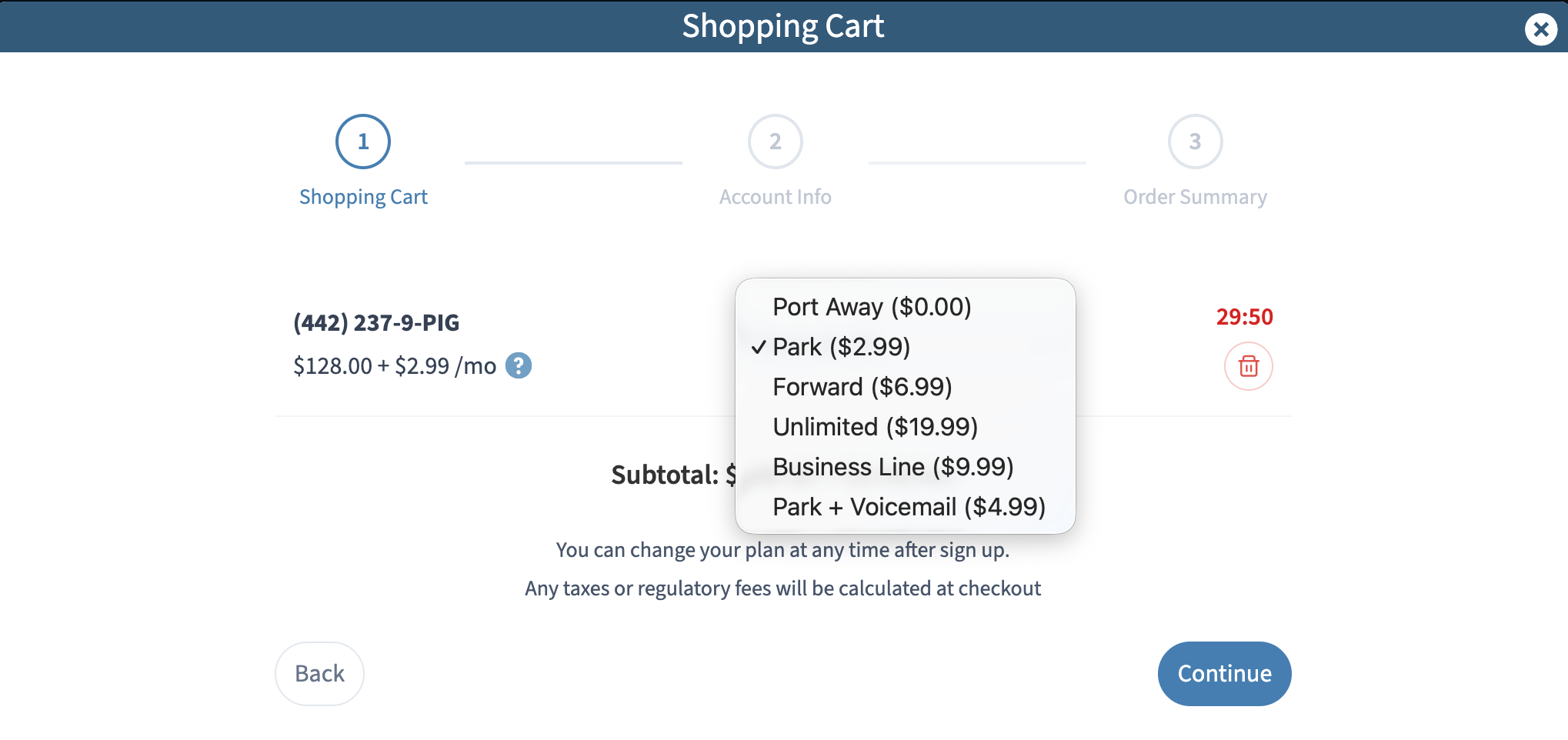1568x740 pixels.
Task: Close the Shopping Cart dialog
Action: pyautogui.click(x=1540, y=30)
